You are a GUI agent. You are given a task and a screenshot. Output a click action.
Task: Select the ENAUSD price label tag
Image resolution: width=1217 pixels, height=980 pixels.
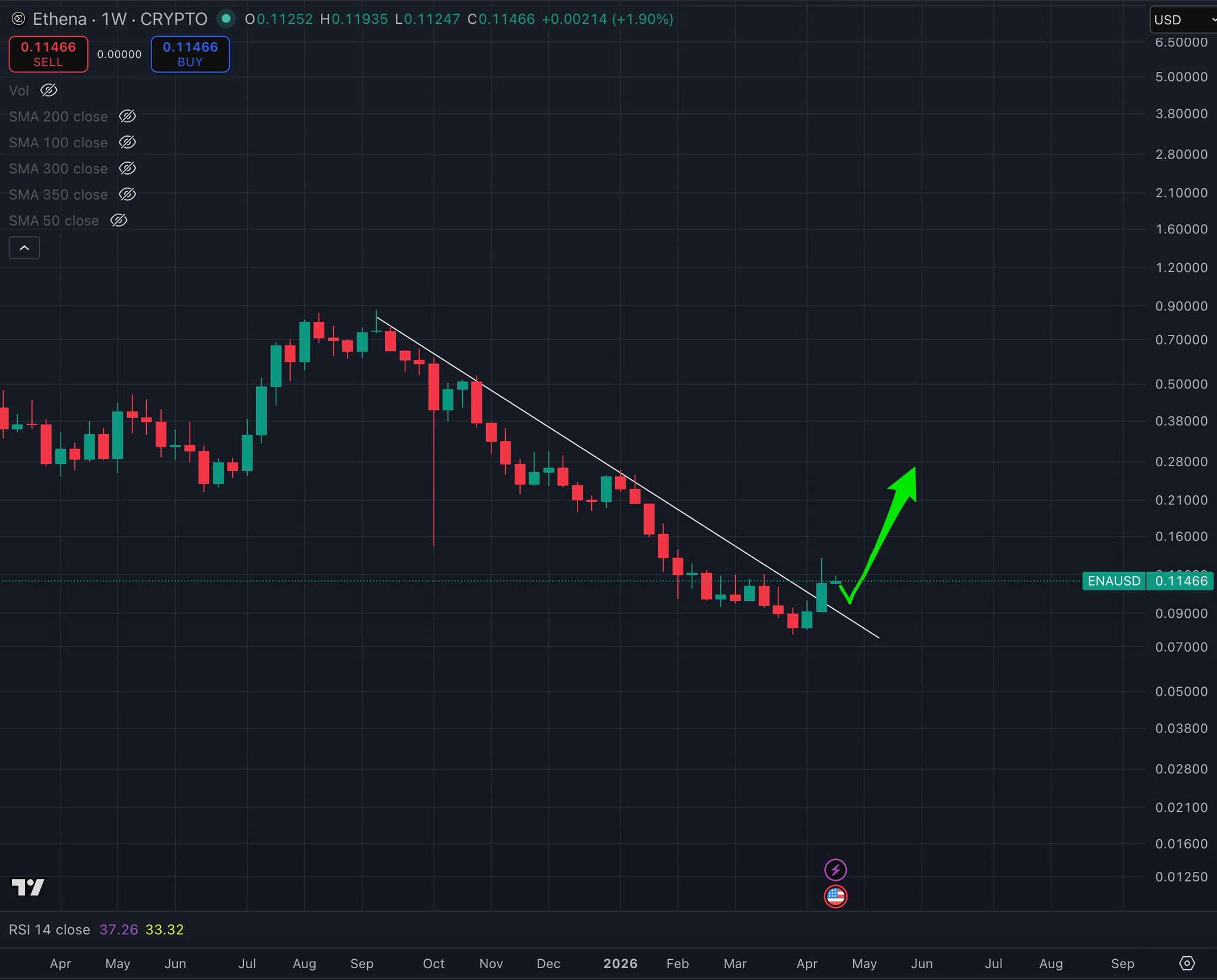coord(1114,581)
